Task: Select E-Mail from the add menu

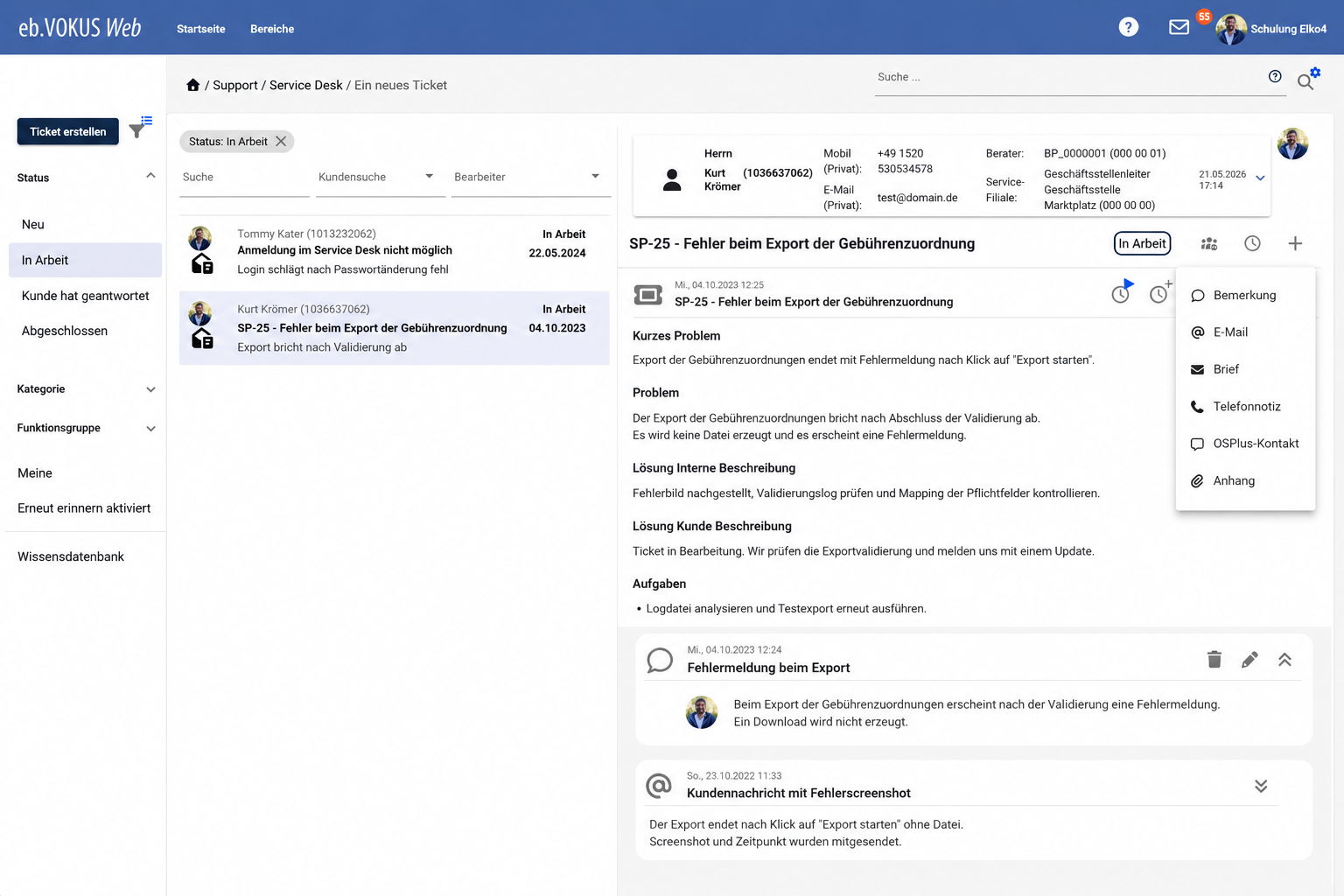Action: click(x=1245, y=332)
